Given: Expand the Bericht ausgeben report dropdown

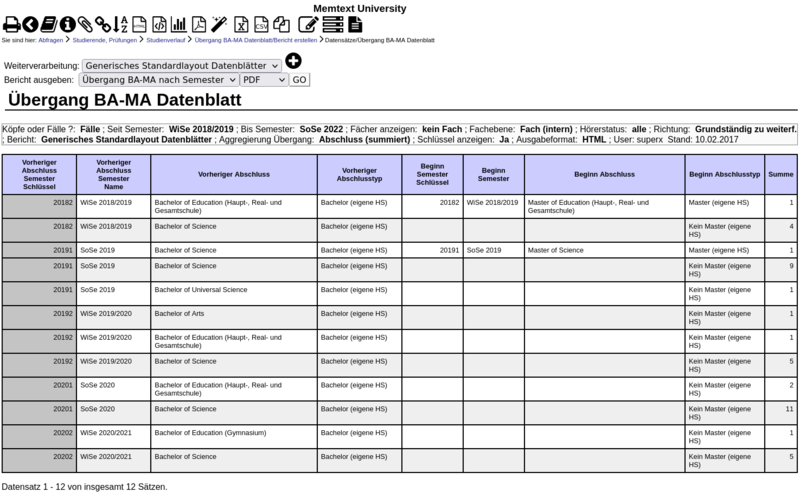Looking at the screenshot, I should point(158,79).
